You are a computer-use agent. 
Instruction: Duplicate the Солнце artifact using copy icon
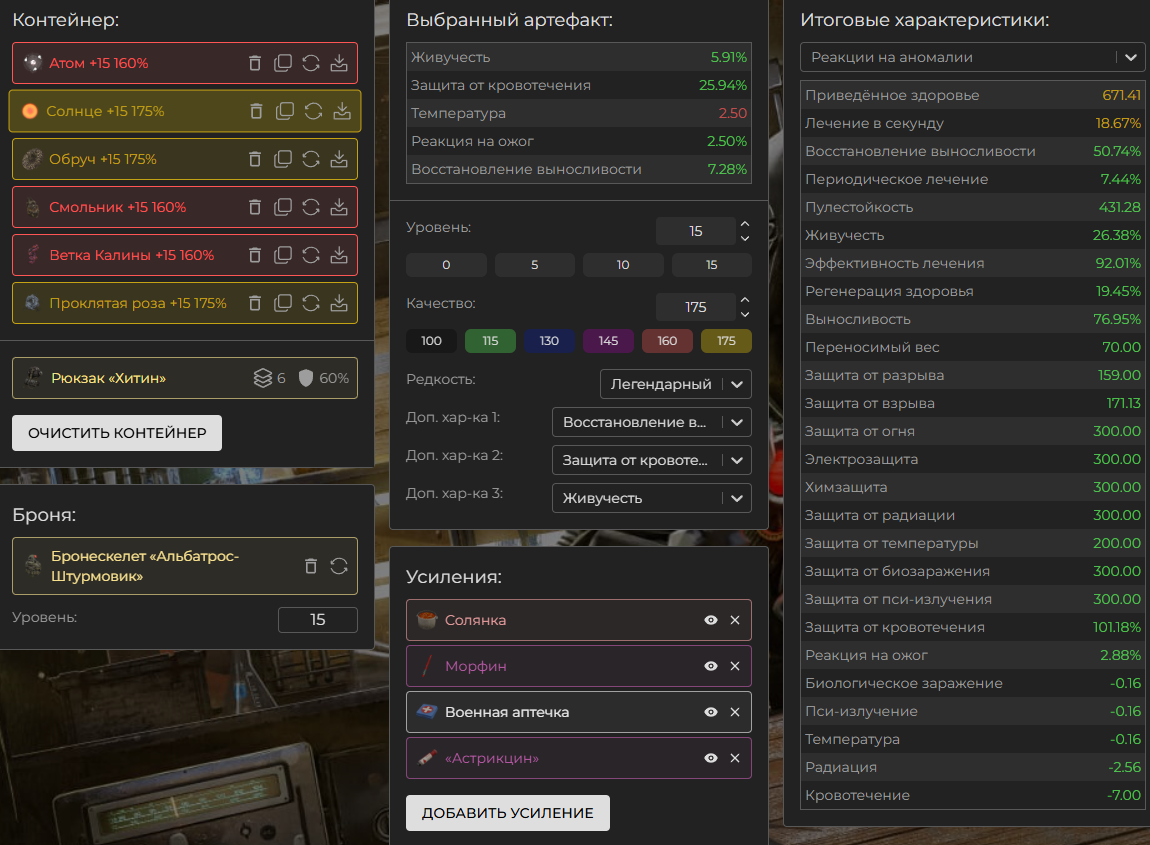(x=285, y=111)
